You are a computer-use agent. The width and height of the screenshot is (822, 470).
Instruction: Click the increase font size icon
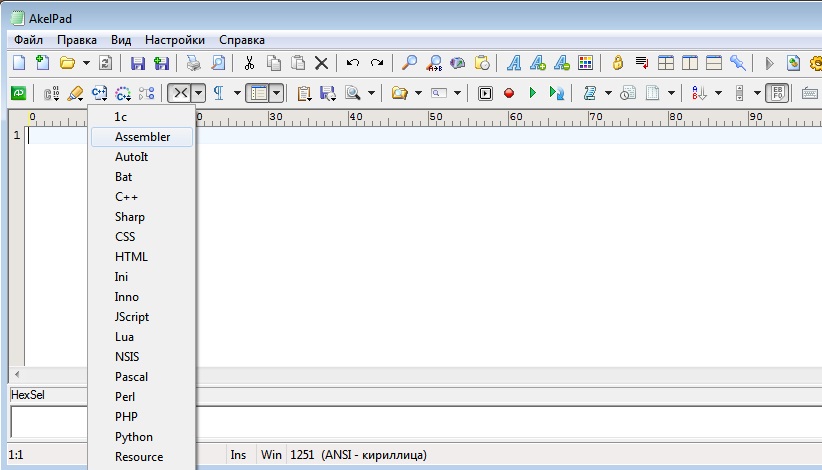coord(538,63)
